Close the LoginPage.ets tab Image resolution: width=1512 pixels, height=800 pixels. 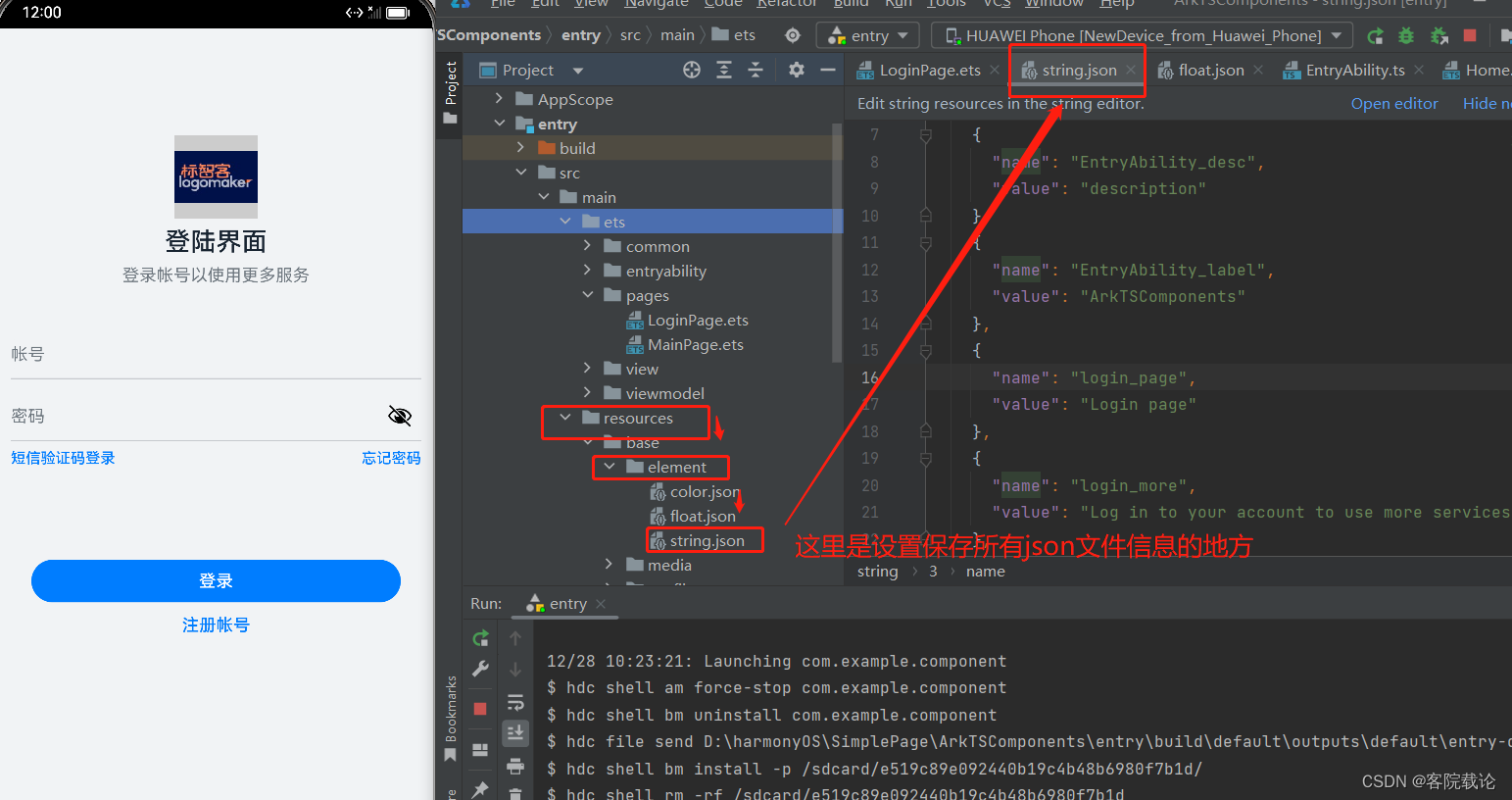[x=995, y=70]
